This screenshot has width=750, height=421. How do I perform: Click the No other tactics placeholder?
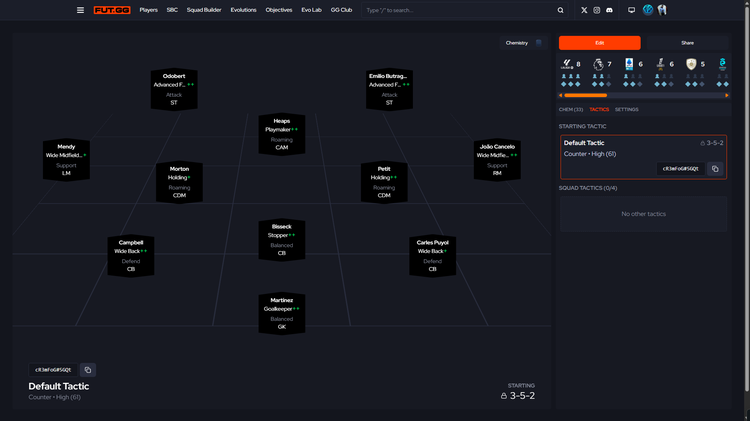click(x=643, y=214)
